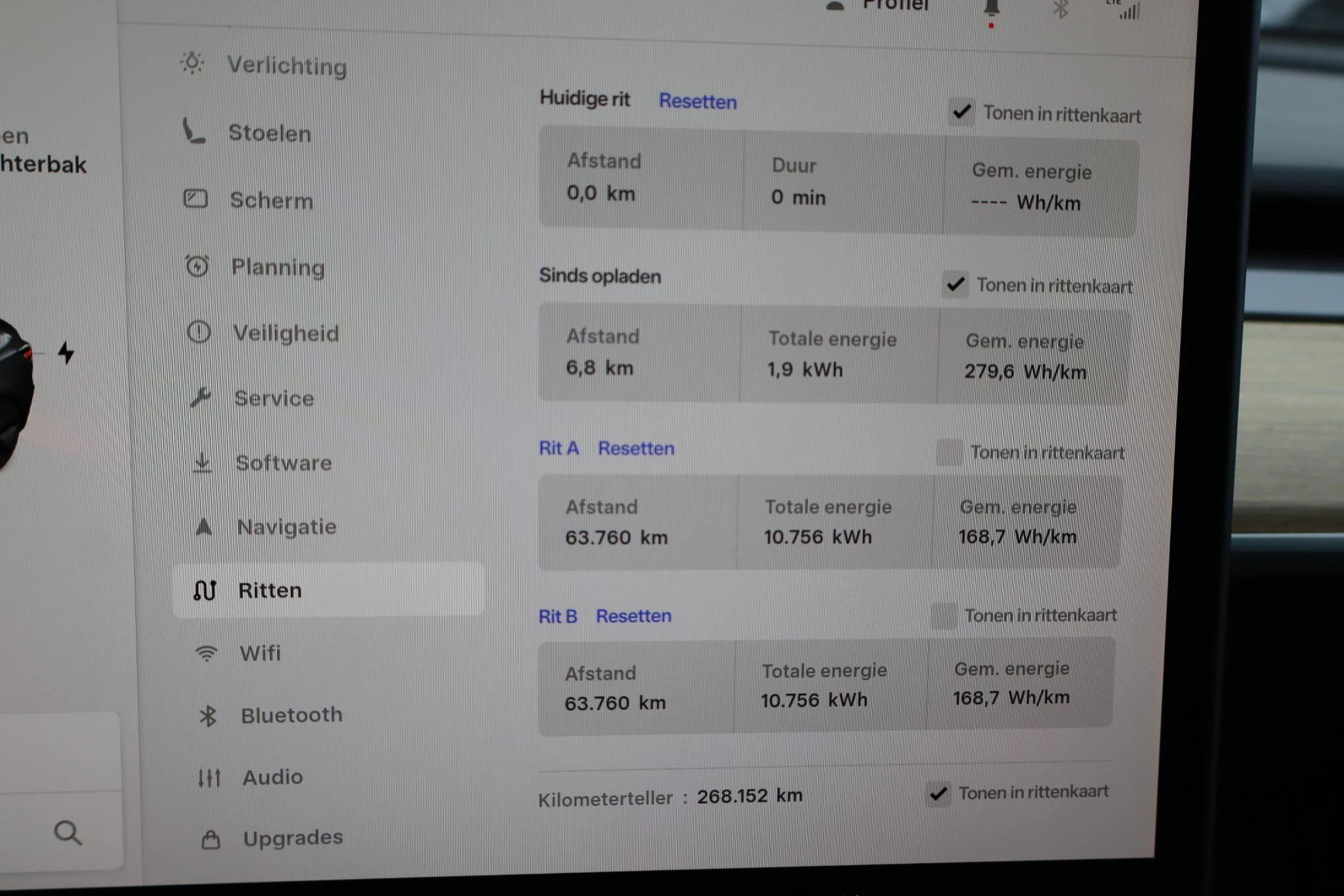Open the search magnifier in the sidebar
1344x896 pixels.
coord(68,834)
